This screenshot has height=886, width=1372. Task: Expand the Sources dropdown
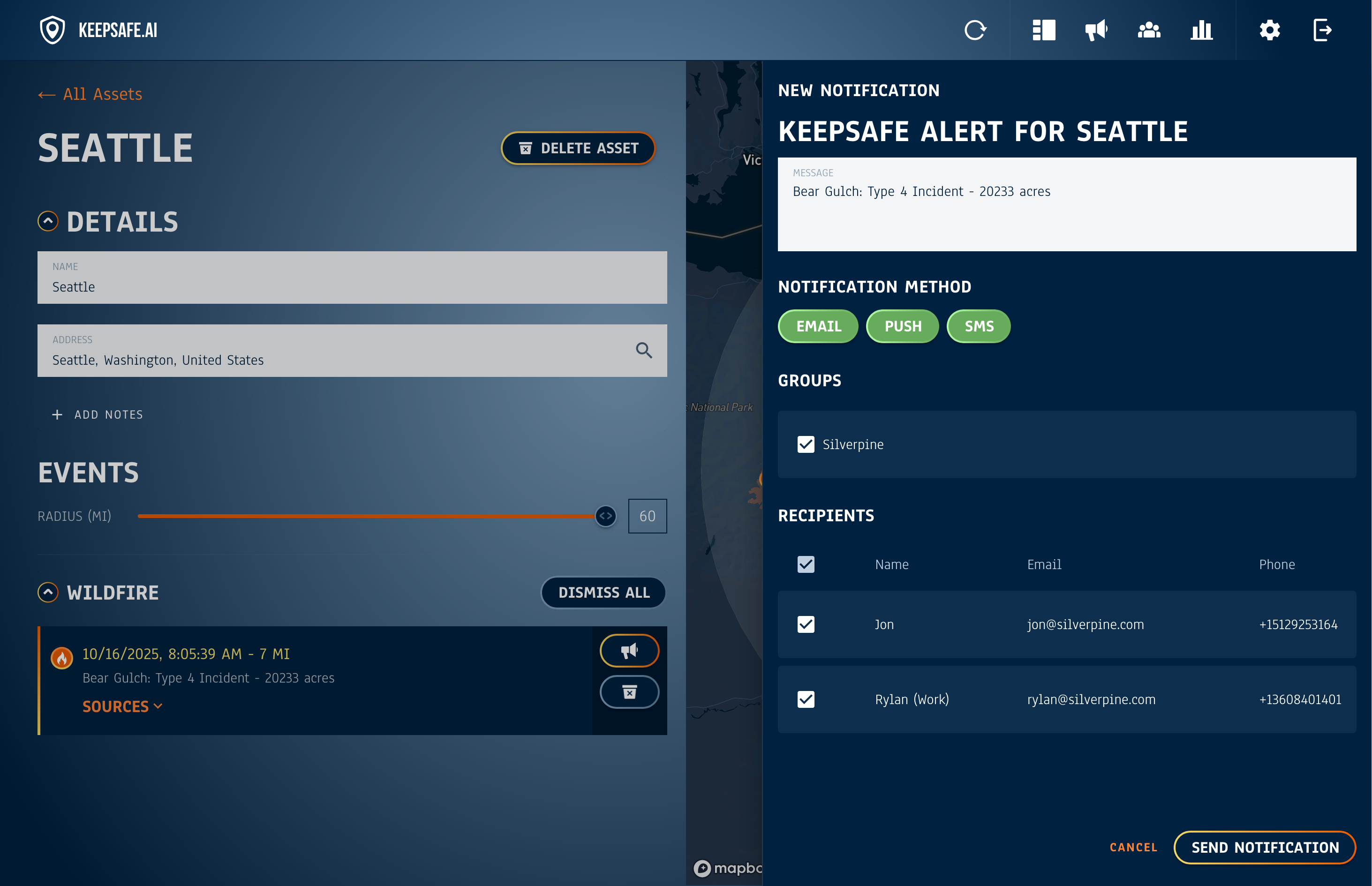click(x=122, y=706)
